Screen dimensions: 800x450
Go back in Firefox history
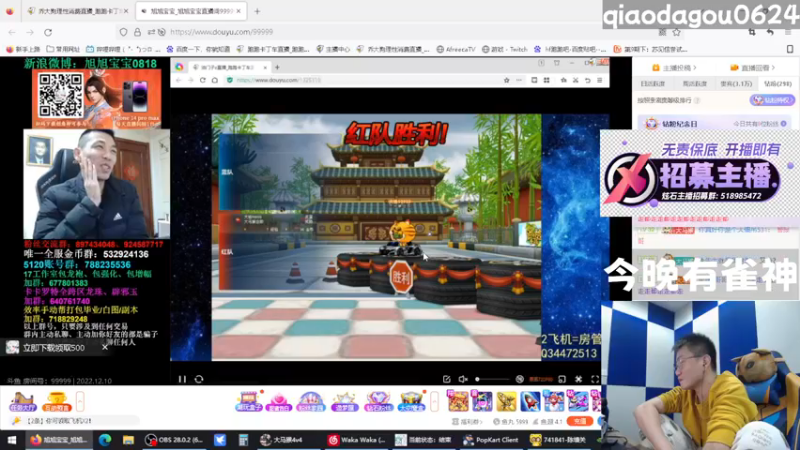pos(12,32)
